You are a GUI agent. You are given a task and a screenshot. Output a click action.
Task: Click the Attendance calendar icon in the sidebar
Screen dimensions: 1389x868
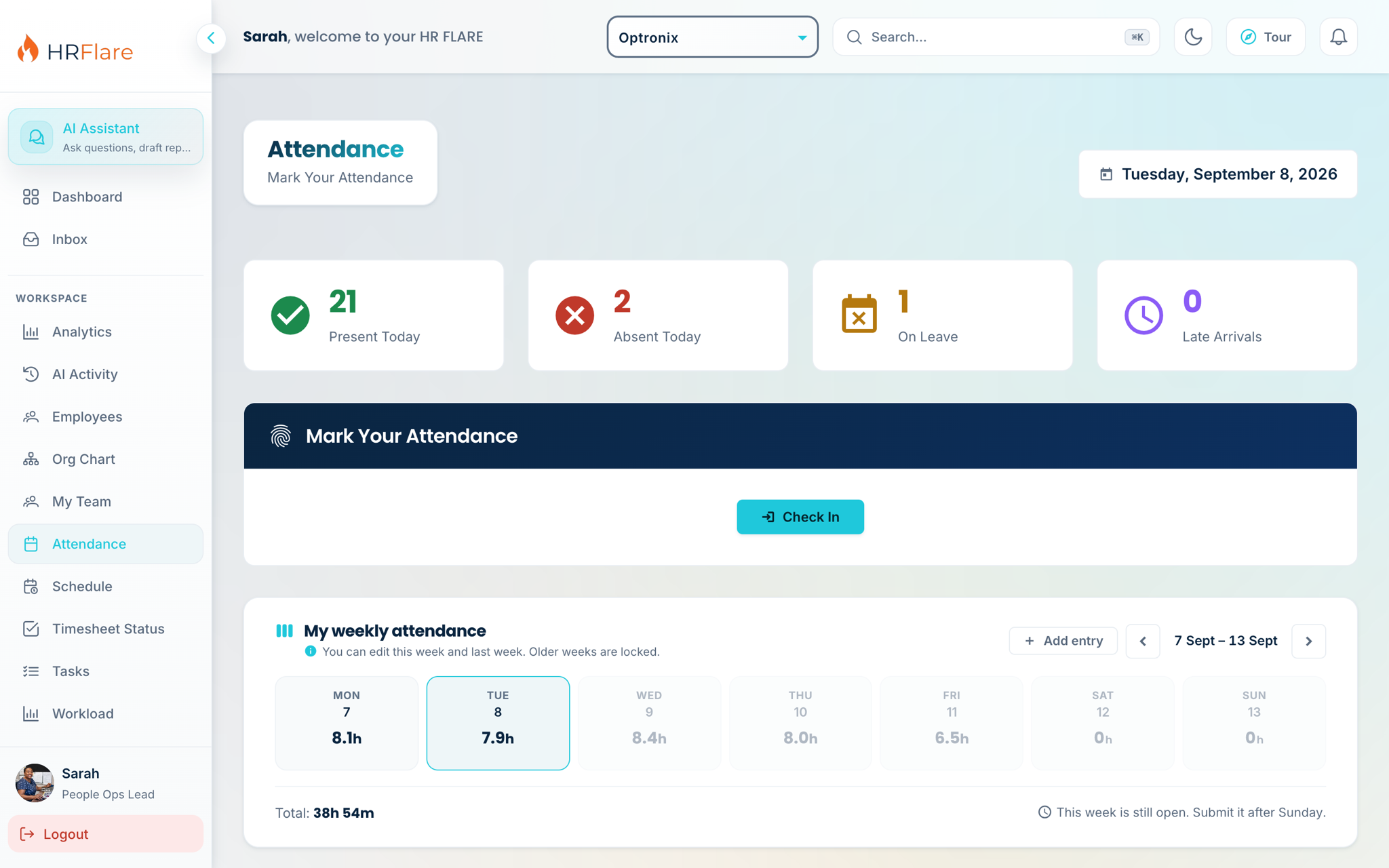coord(31,544)
